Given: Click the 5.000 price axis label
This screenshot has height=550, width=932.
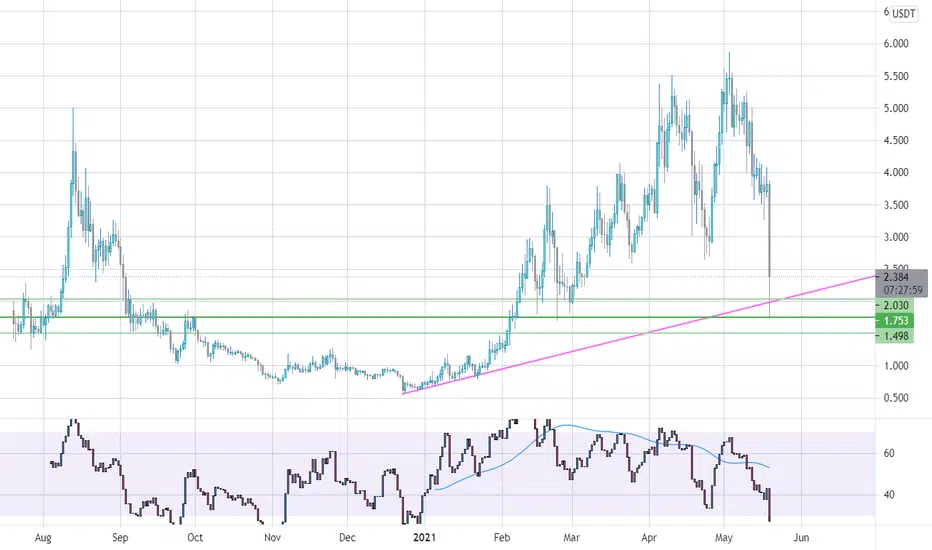Looking at the screenshot, I should (896, 108).
